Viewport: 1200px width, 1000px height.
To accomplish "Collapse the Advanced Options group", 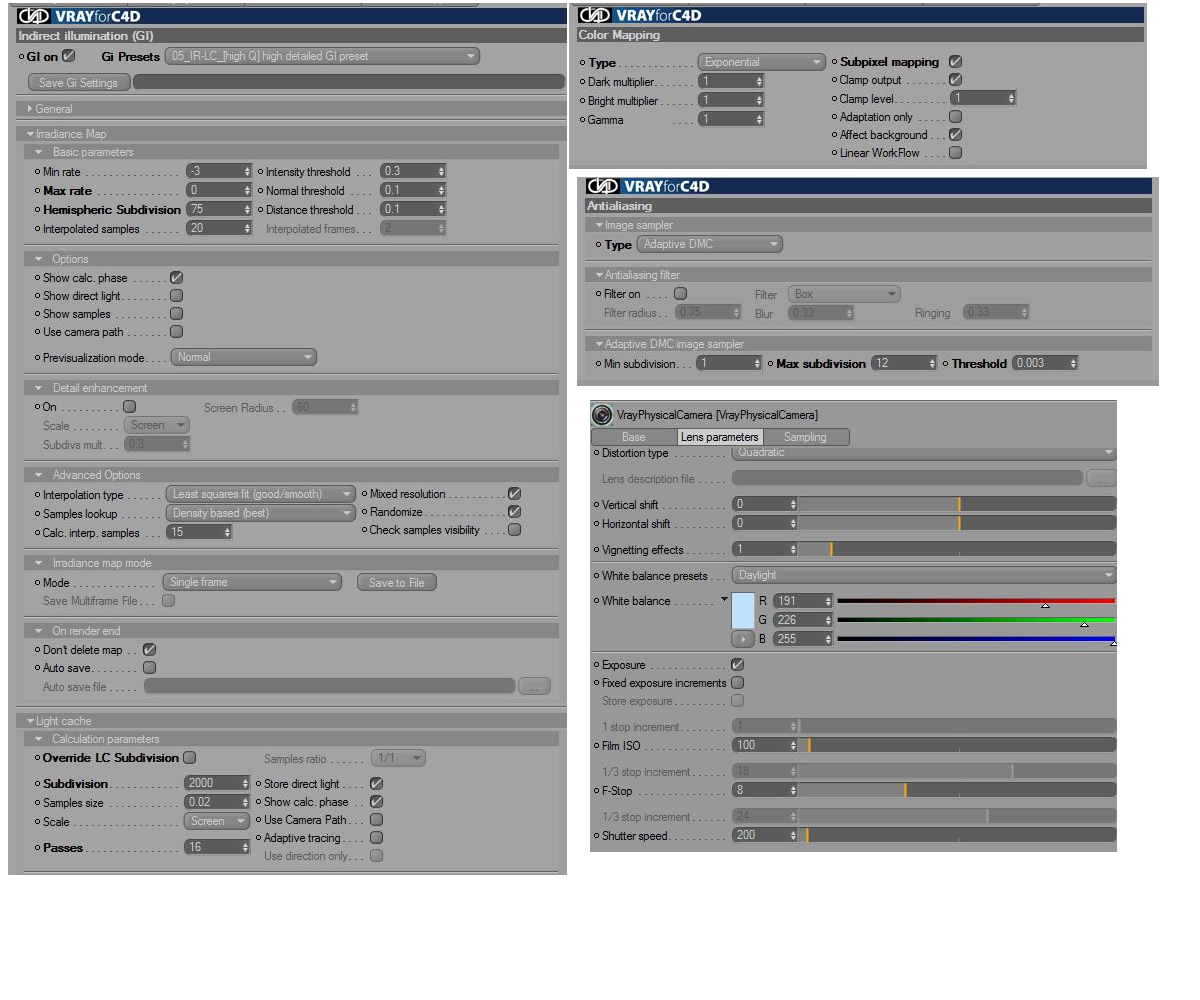I will pos(39,475).
